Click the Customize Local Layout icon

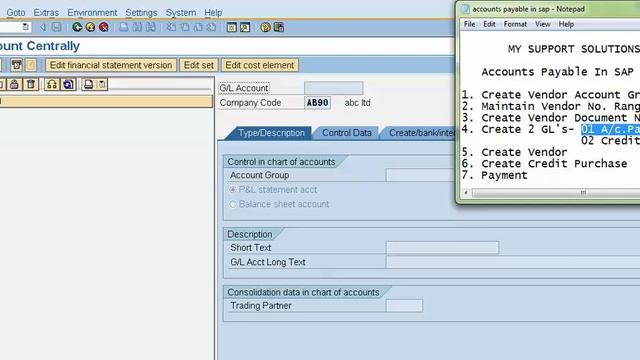pyautogui.click(x=279, y=27)
